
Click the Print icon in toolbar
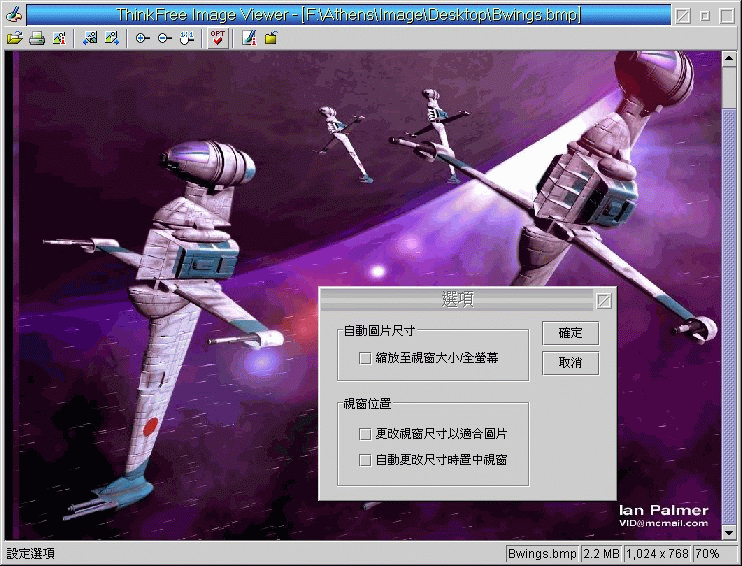37,38
